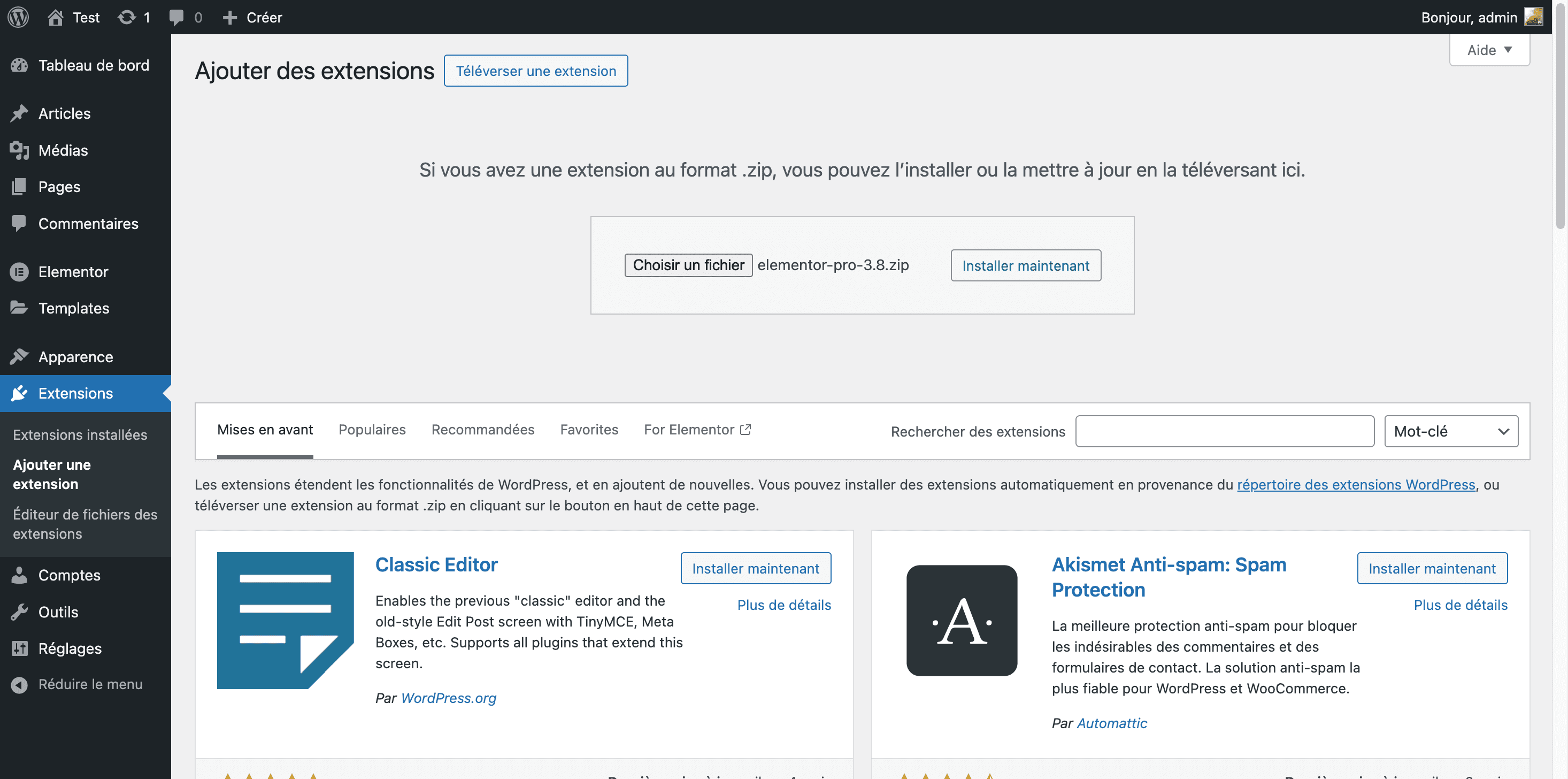This screenshot has width=1568, height=779.
Task: Open the Créer new content menu
Action: coord(252,17)
